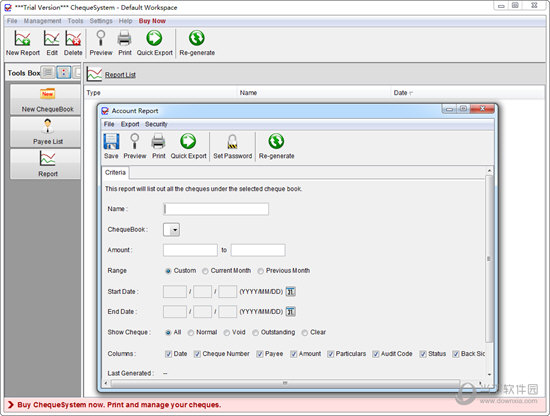
Task: Preview the Account Report
Action: click(135, 146)
